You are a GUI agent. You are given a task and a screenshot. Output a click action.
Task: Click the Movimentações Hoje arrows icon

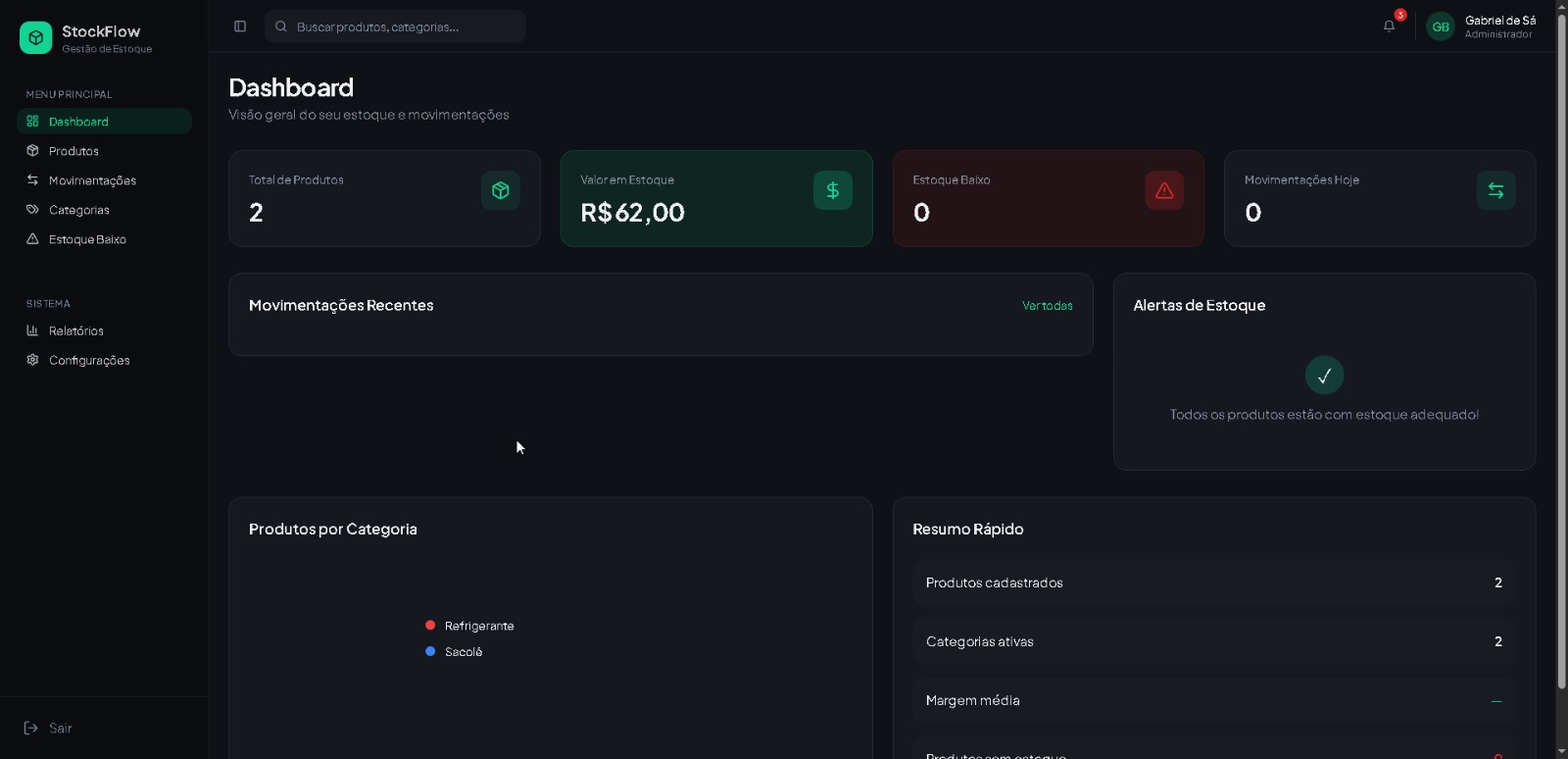tap(1495, 190)
